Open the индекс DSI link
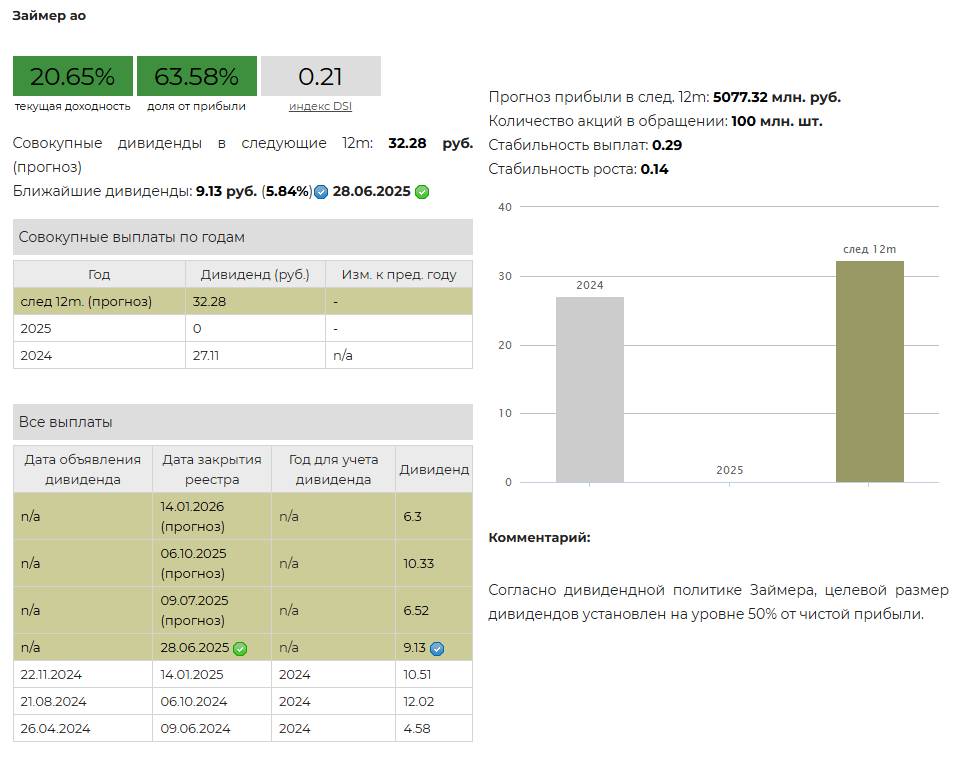Screen dimensions: 968x757 tap(320, 106)
